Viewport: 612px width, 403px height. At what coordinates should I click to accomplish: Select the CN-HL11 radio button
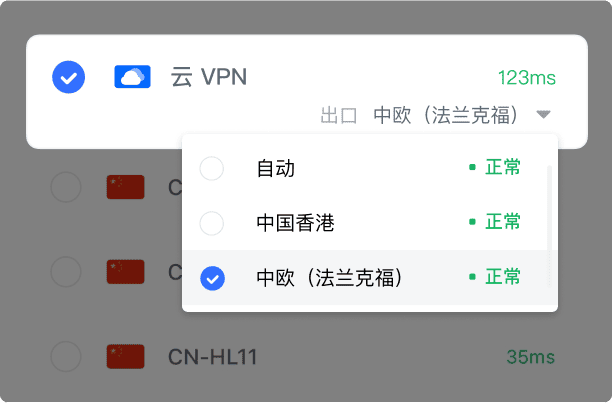[66, 356]
